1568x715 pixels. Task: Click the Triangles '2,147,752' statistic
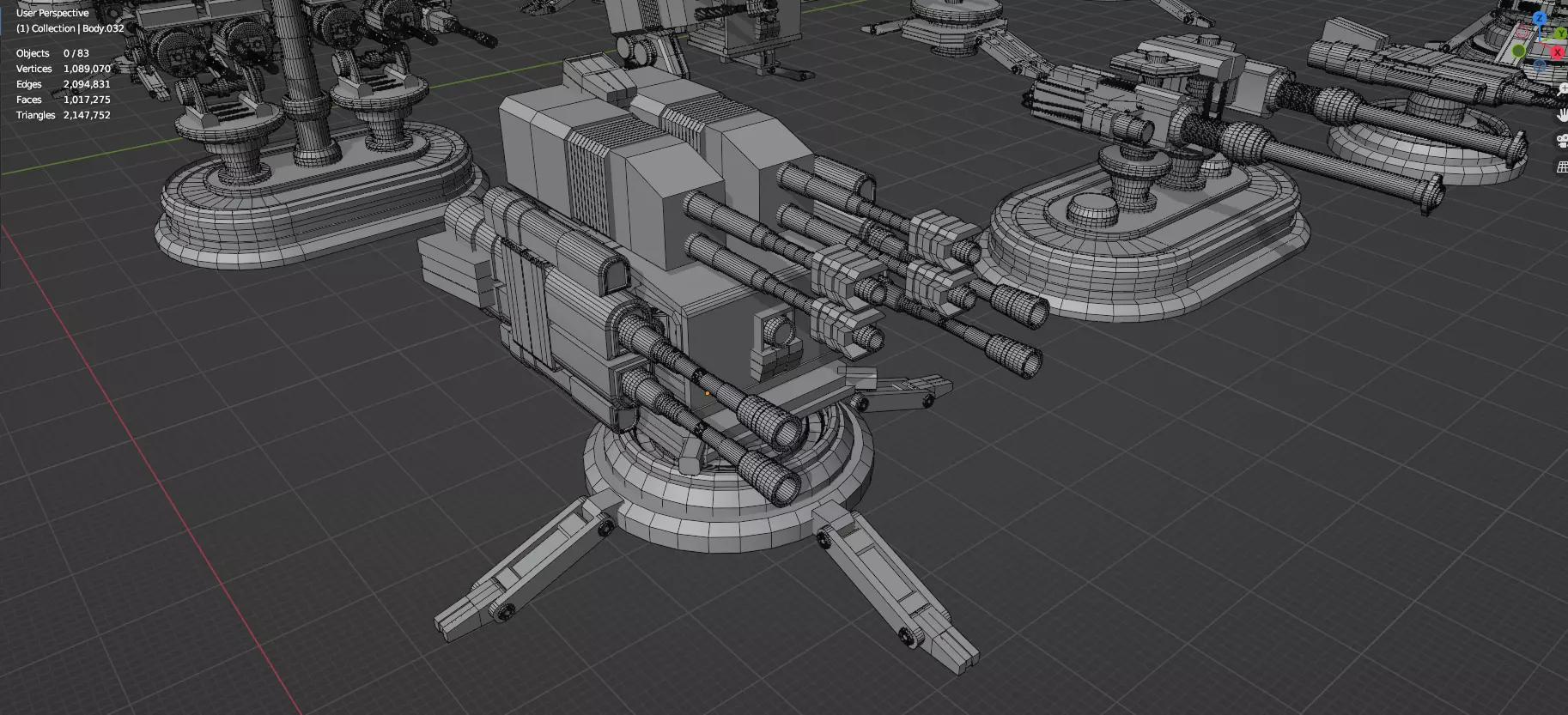[87, 115]
